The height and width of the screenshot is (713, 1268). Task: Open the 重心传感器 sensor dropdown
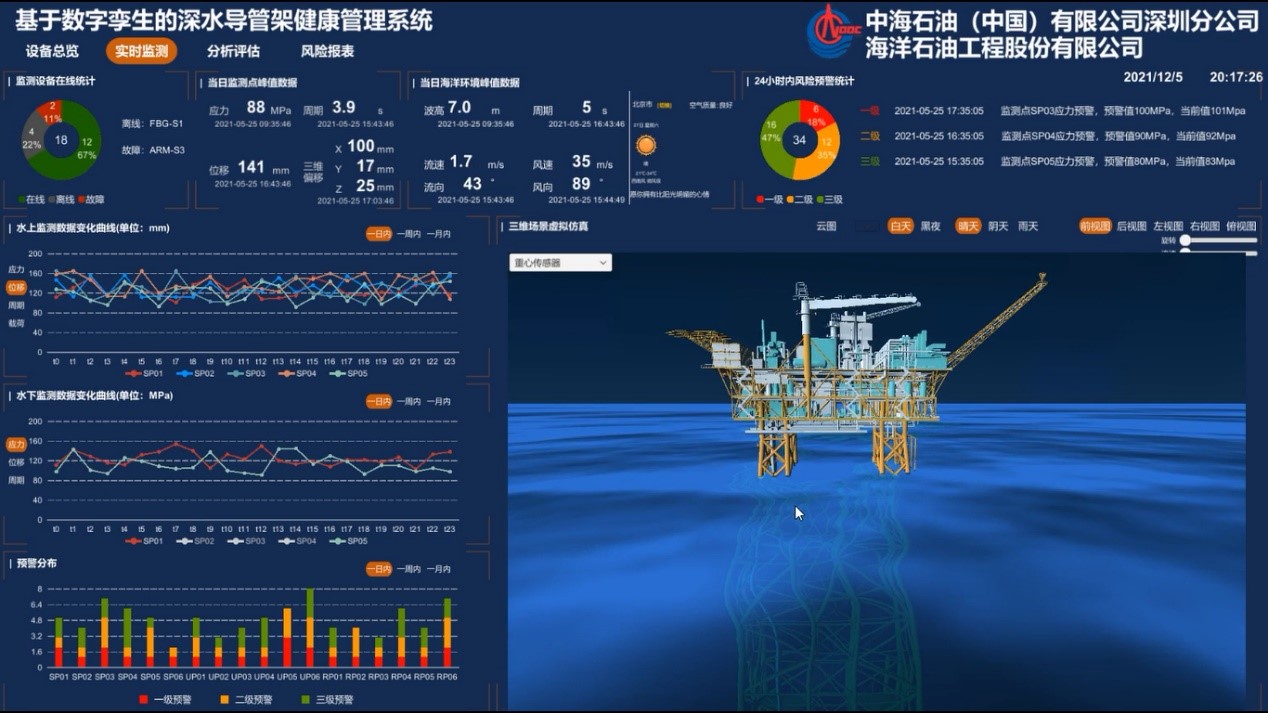[x=560, y=263]
